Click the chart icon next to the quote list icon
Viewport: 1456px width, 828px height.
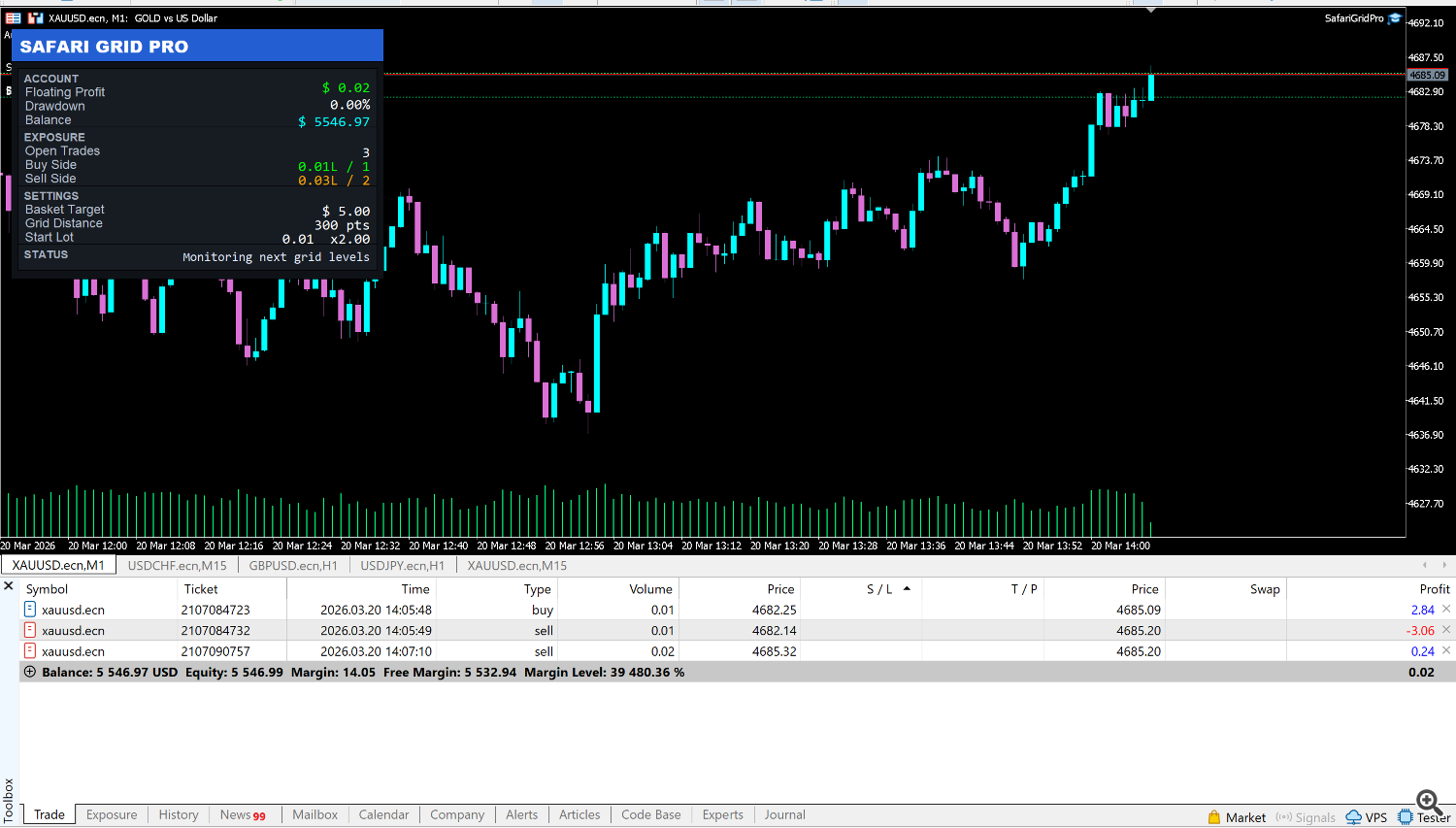(35, 17)
